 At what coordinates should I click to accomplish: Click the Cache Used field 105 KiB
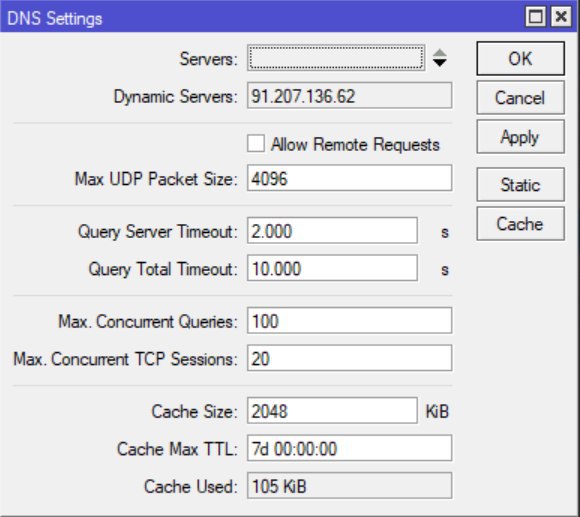[x=350, y=486]
